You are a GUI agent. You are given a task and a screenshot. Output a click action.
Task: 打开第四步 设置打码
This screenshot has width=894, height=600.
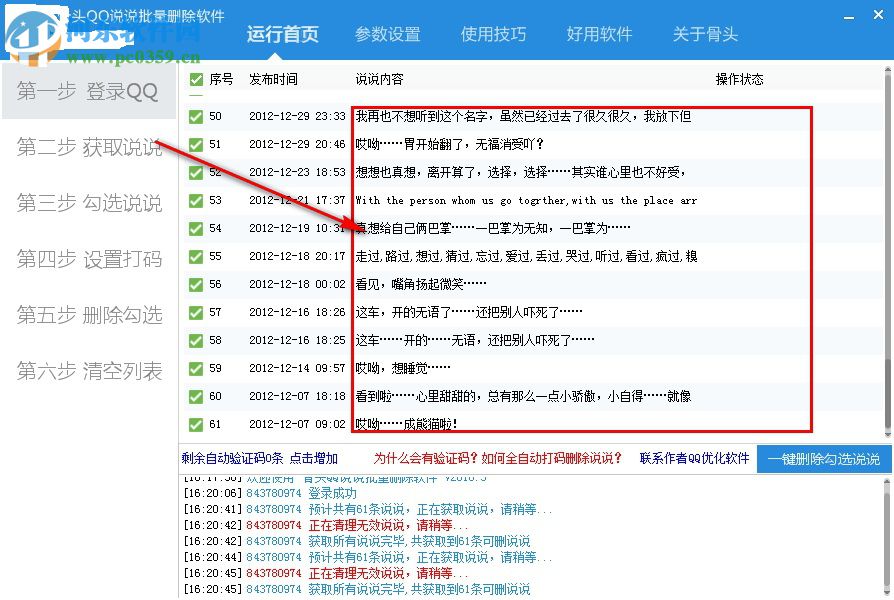coord(89,259)
